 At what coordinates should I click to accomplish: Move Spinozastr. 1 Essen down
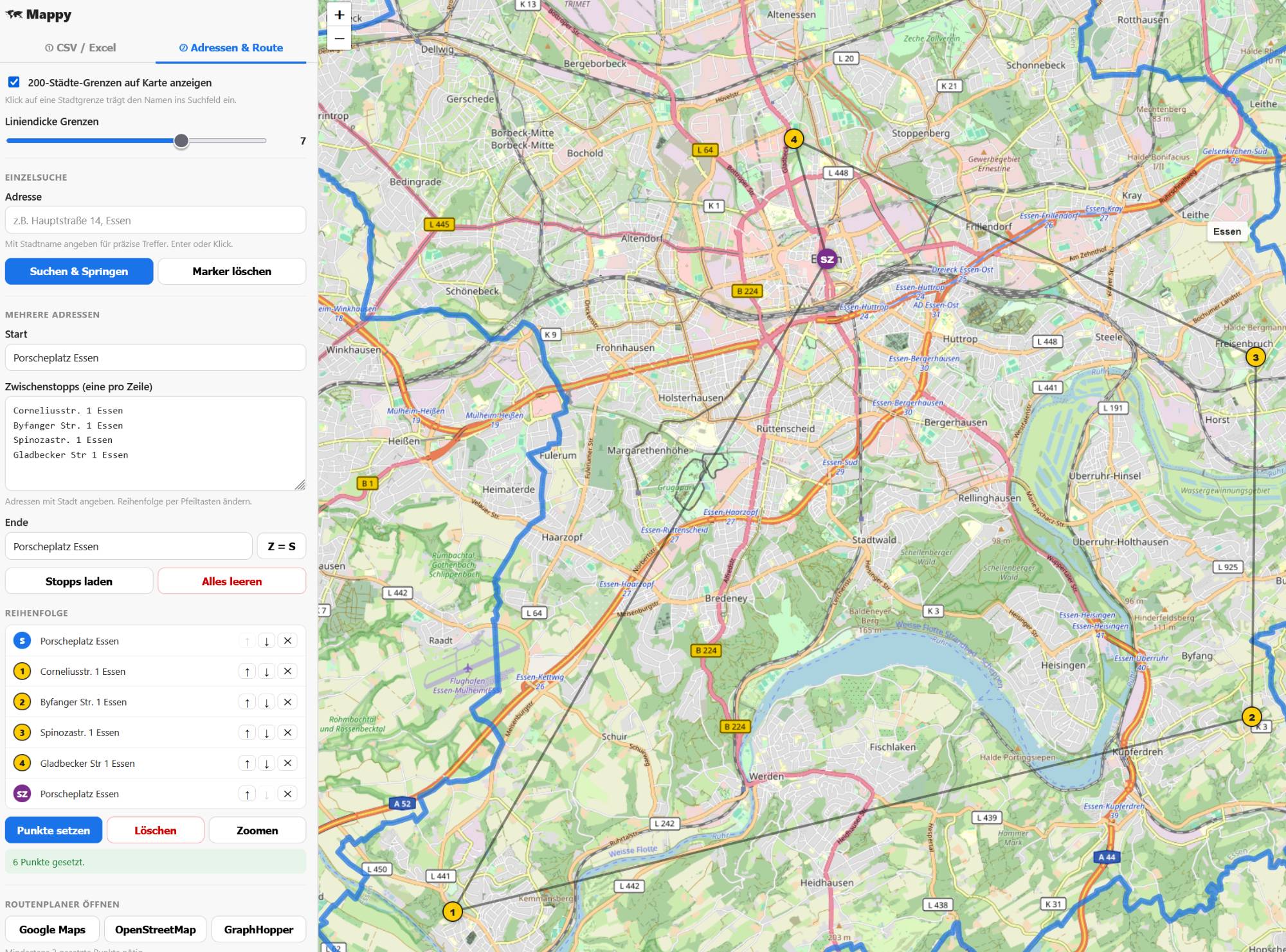267,733
